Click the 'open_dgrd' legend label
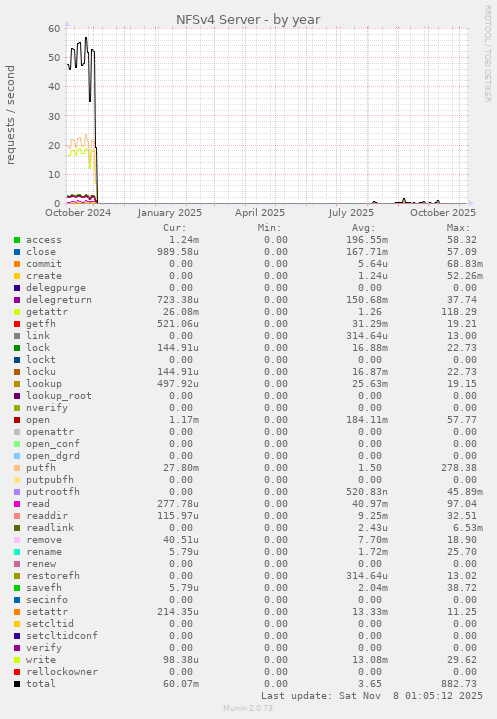497x719 pixels. pyautogui.click(x=53, y=456)
